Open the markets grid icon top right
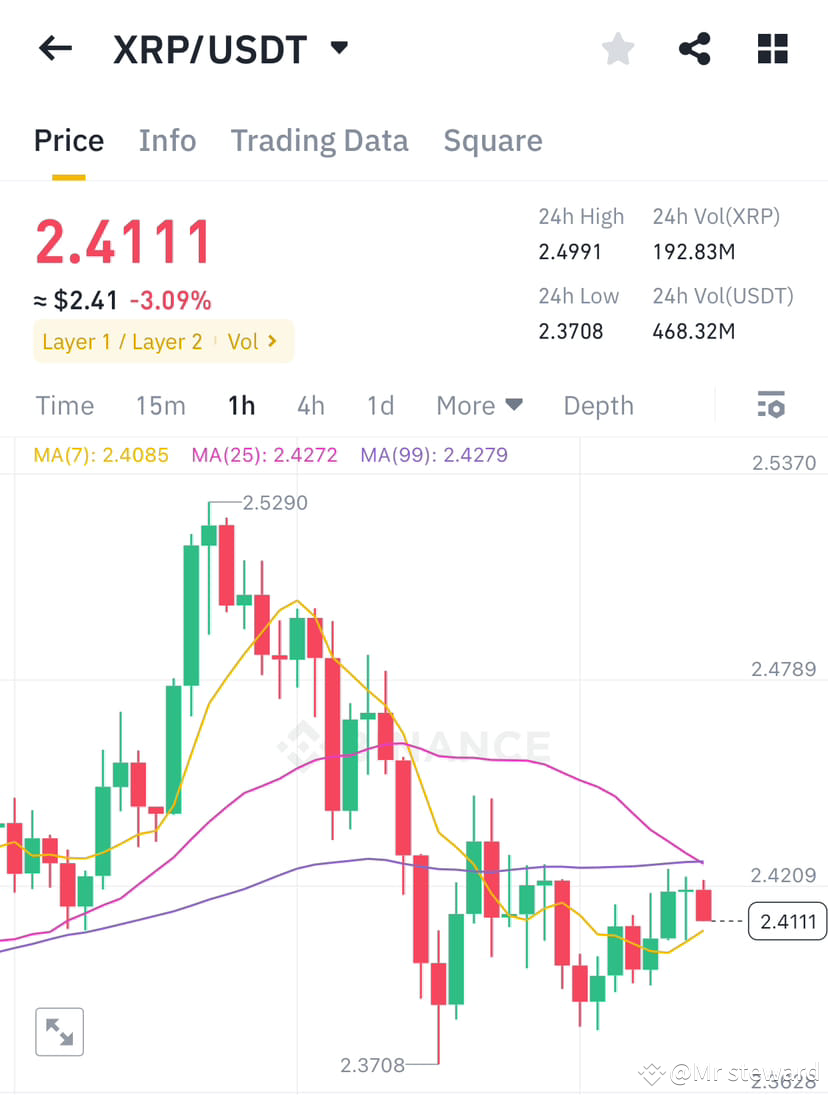Screen dimensions: 828x1095 click(772, 47)
